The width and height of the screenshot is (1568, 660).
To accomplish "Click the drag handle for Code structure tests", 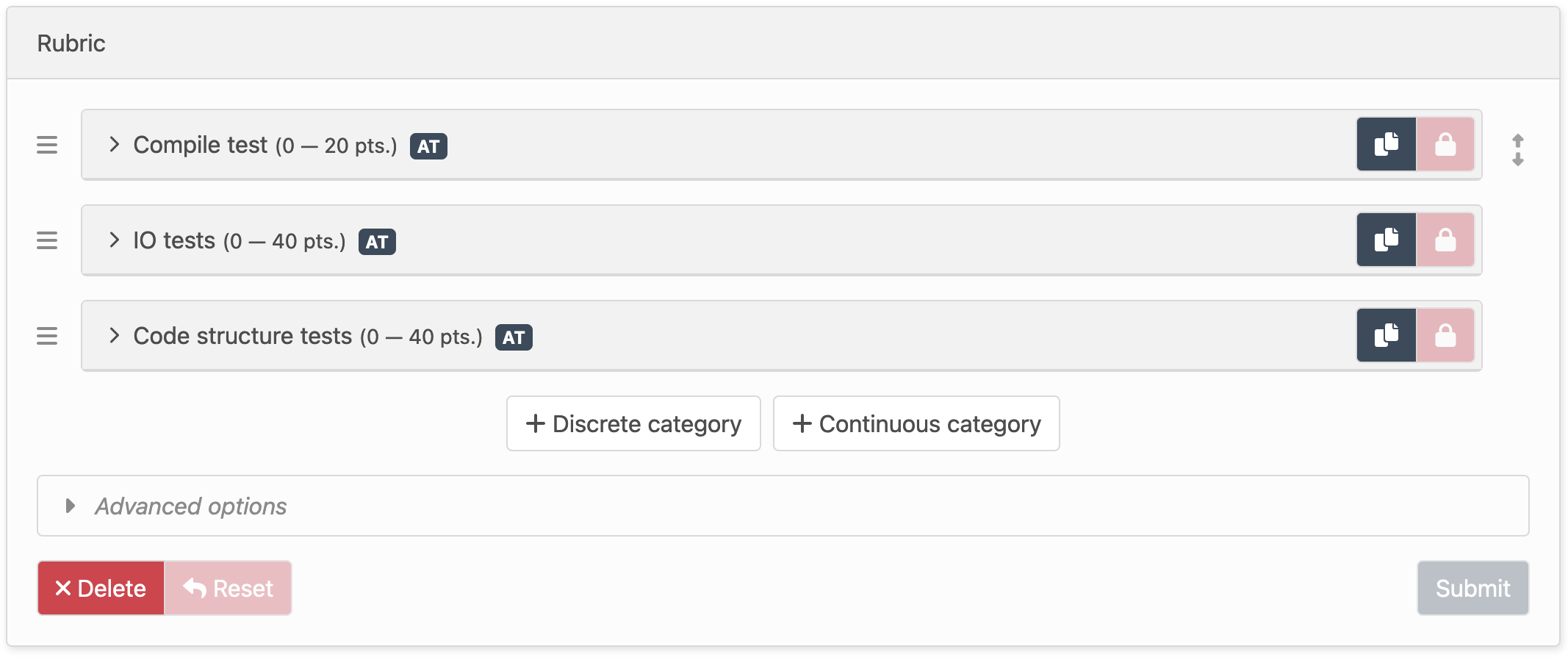I will pos(47,336).
